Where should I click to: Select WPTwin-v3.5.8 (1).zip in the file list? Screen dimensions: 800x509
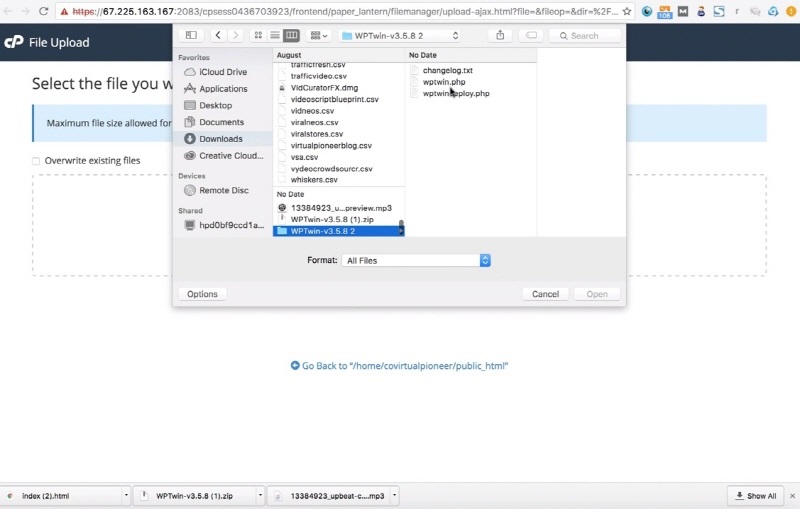(x=332, y=219)
